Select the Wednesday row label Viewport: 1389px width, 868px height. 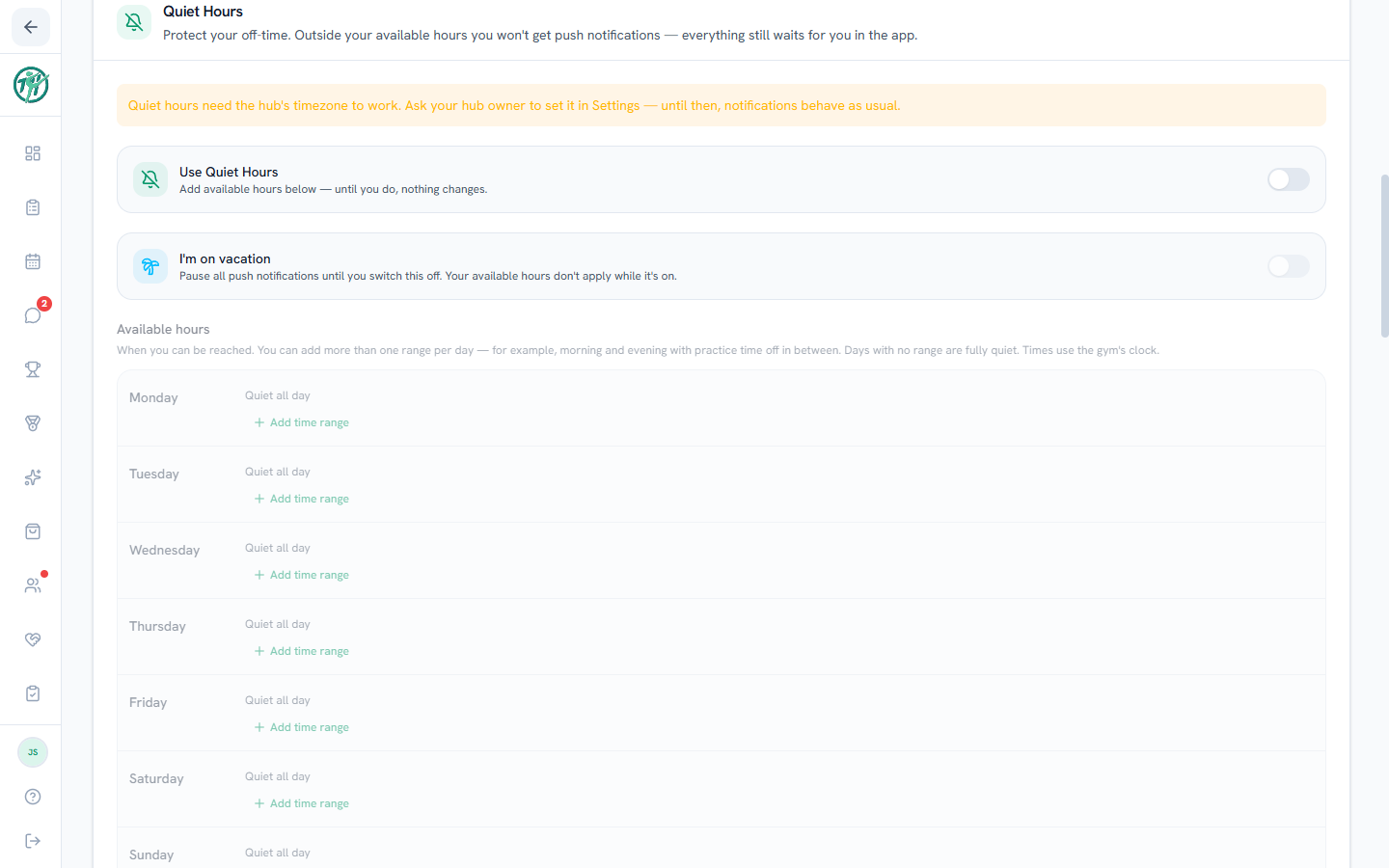click(165, 550)
